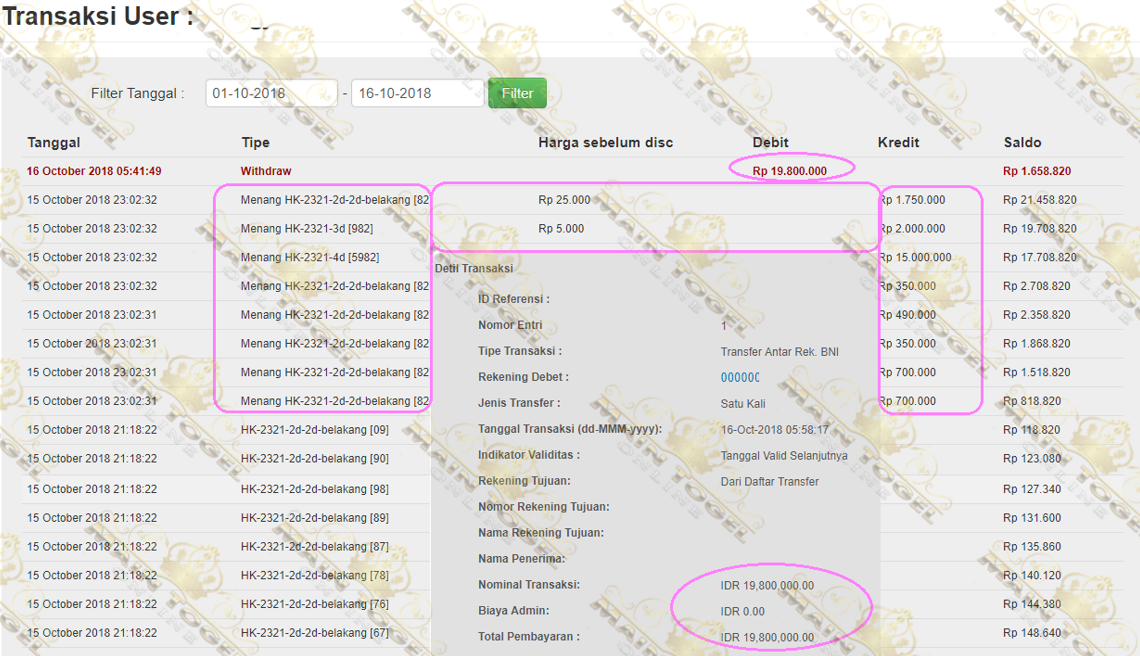The height and width of the screenshot is (656, 1140).
Task: Select the Withdraw transaction type entry
Action: point(266,171)
